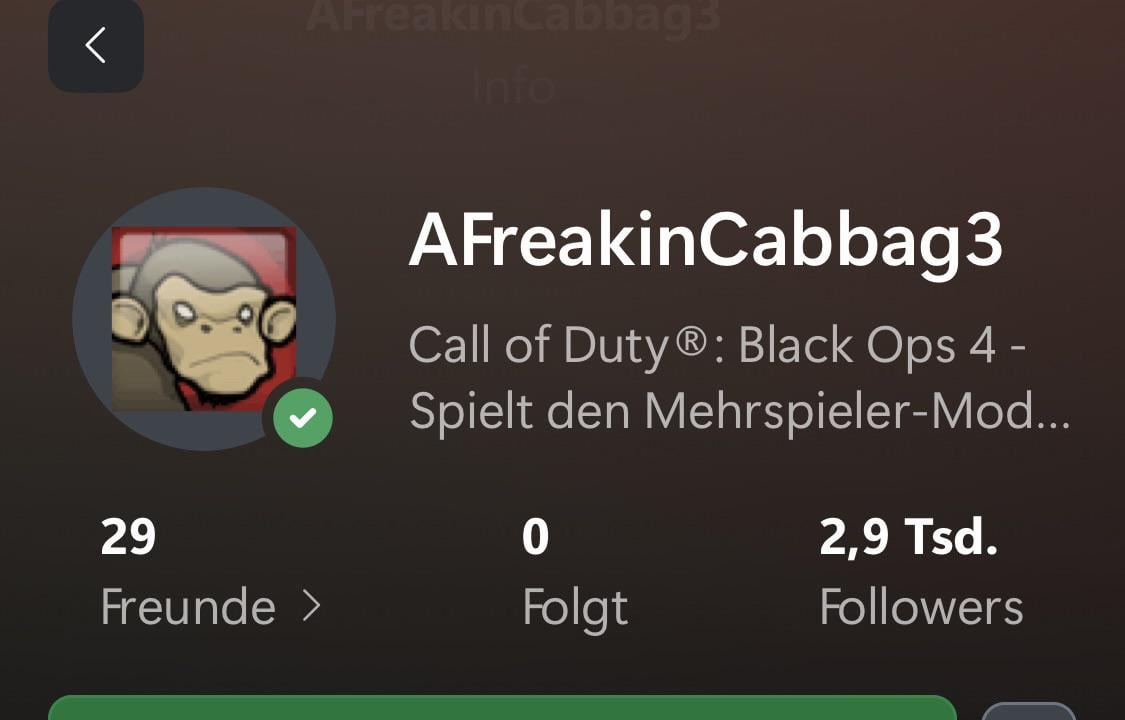Click the large AFreakinCabbag3 username heading
This screenshot has height=720, width=1125.
click(705, 242)
